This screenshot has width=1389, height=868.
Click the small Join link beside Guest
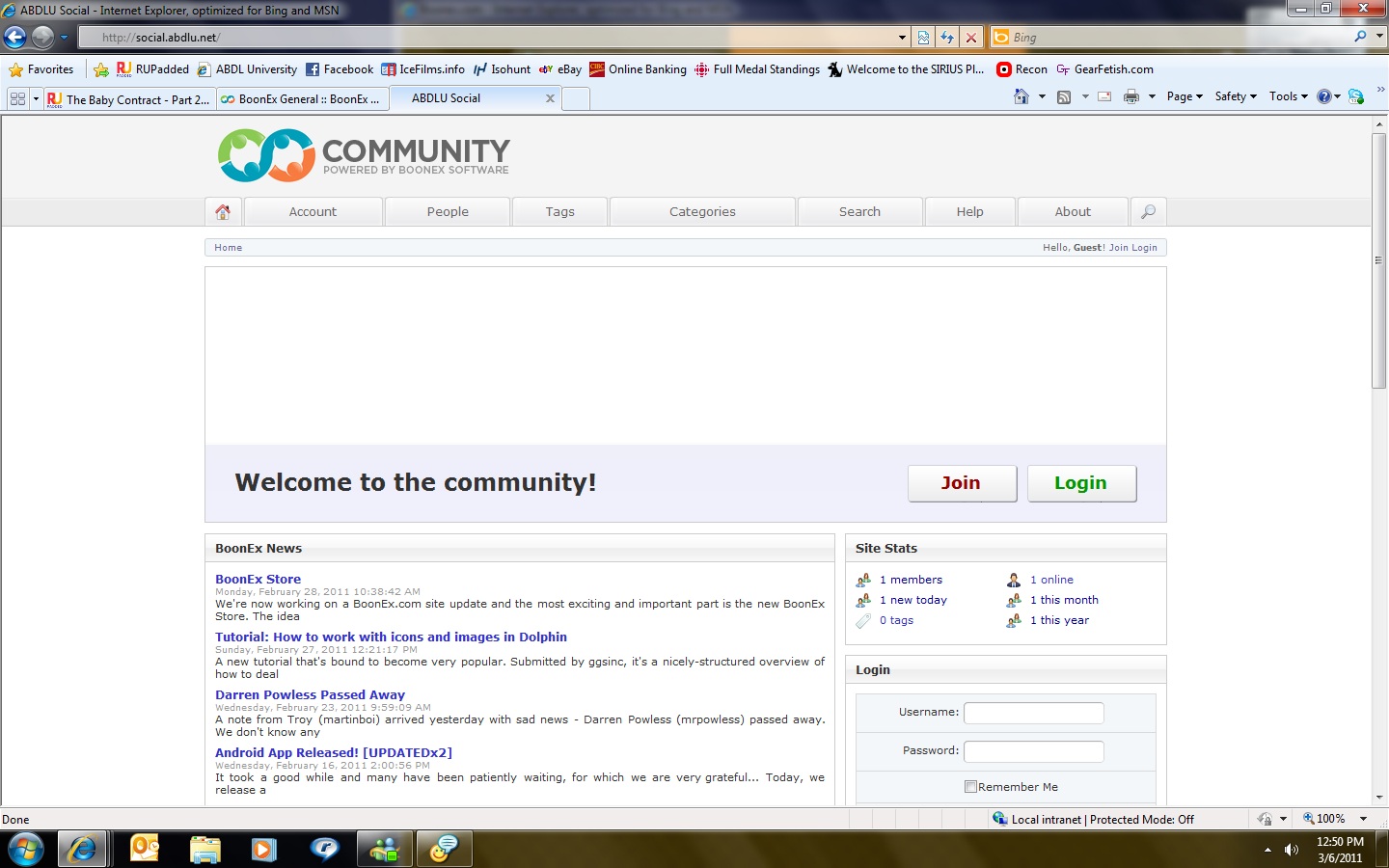click(x=1118, y=248)
